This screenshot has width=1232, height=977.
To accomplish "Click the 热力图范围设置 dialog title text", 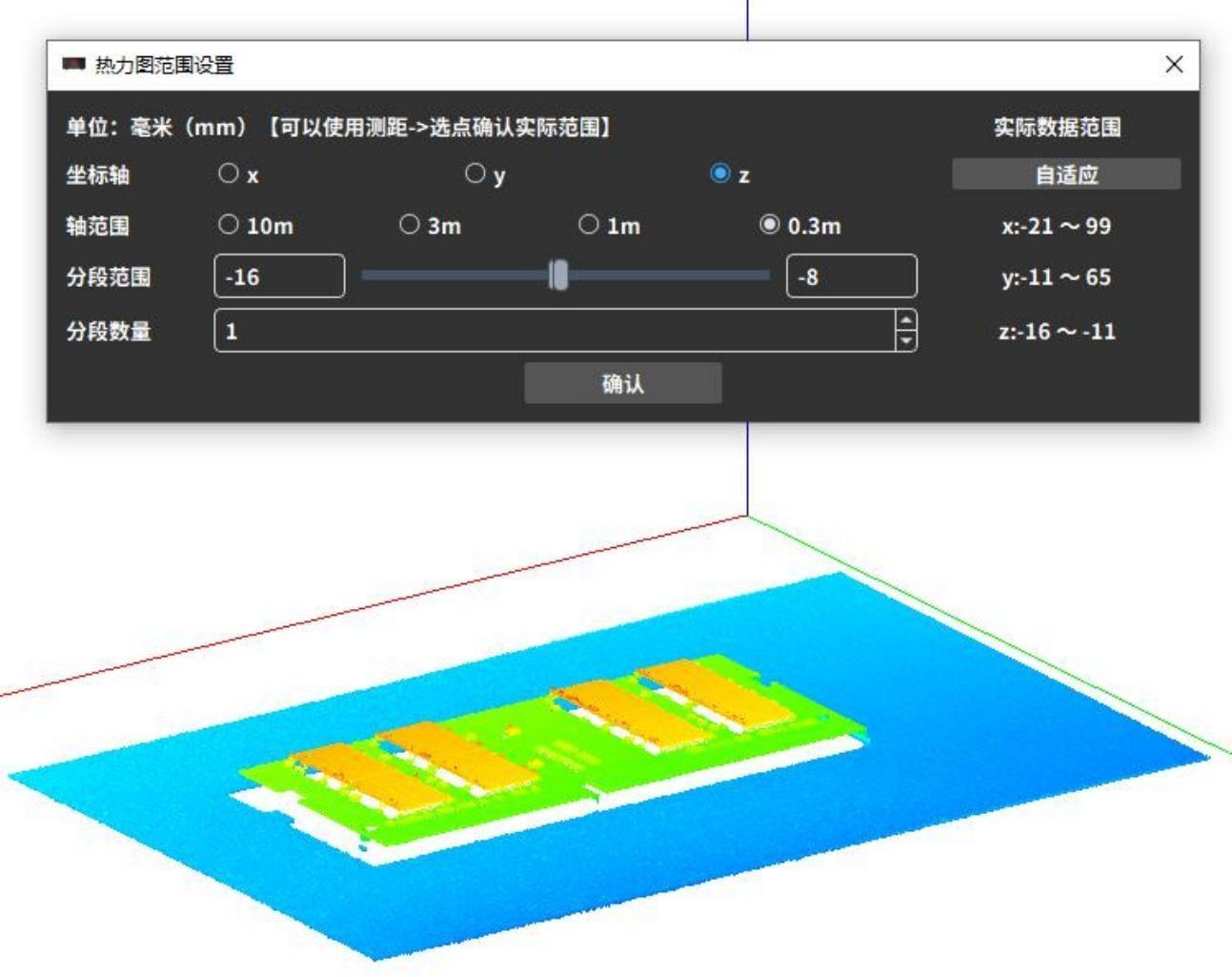I will click(x=164, y=65).
